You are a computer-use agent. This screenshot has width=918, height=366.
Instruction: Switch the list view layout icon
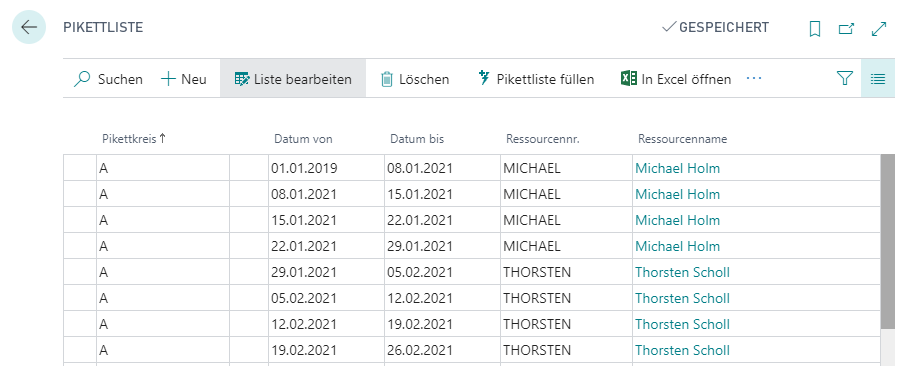pyautogui.click(x=878, y=78)
